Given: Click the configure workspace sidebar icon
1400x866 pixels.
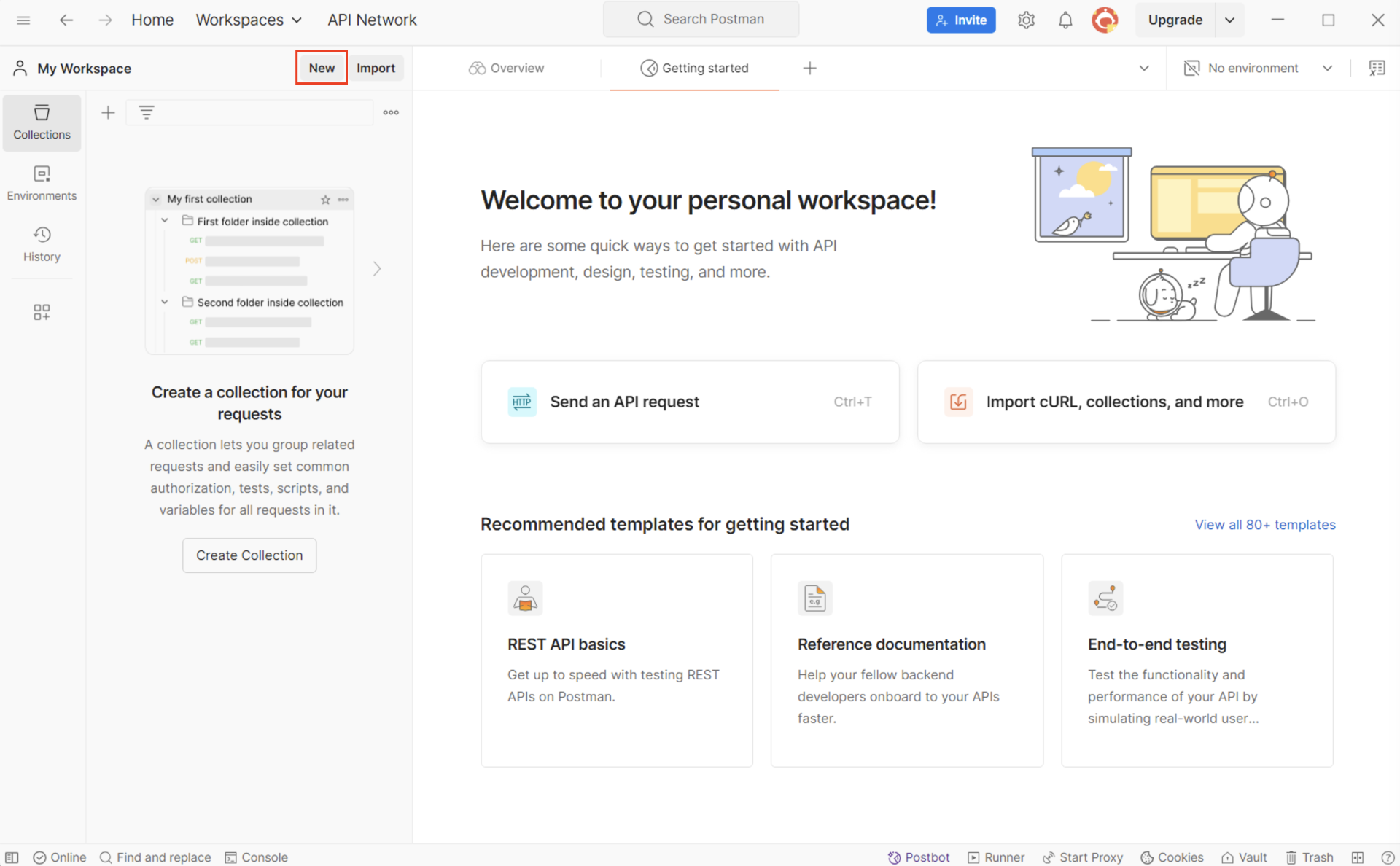Looking at the screenshot, I should click(42, 312).
